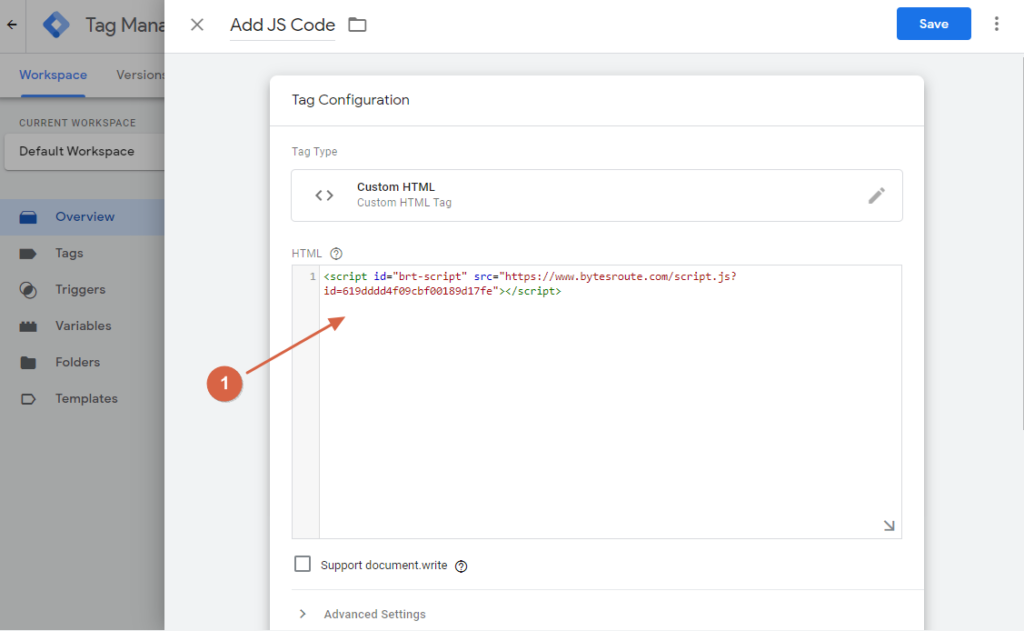Open help for Support document.write

click(461, 566)
